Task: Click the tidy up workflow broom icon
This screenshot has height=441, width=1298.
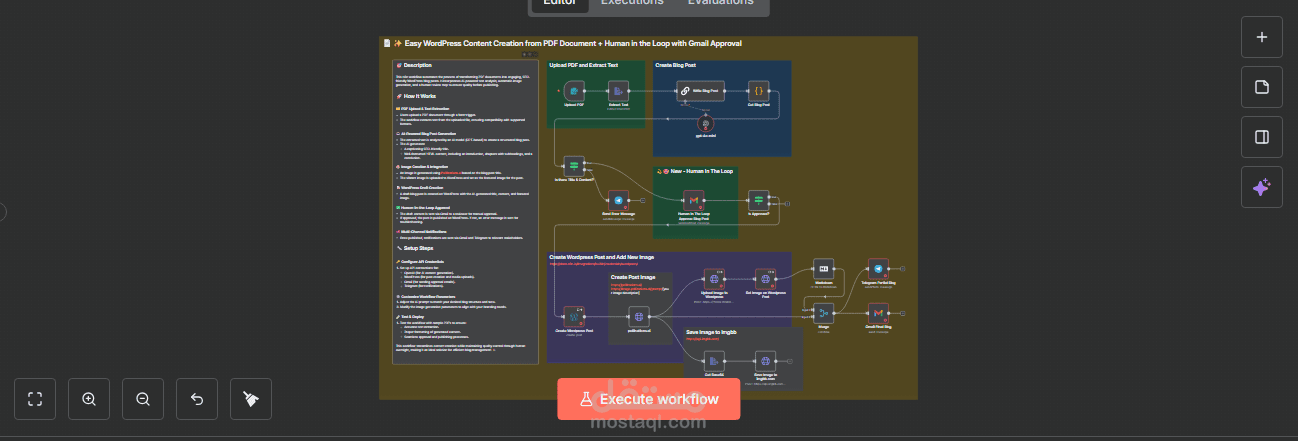Action: (x=251, y=399)
